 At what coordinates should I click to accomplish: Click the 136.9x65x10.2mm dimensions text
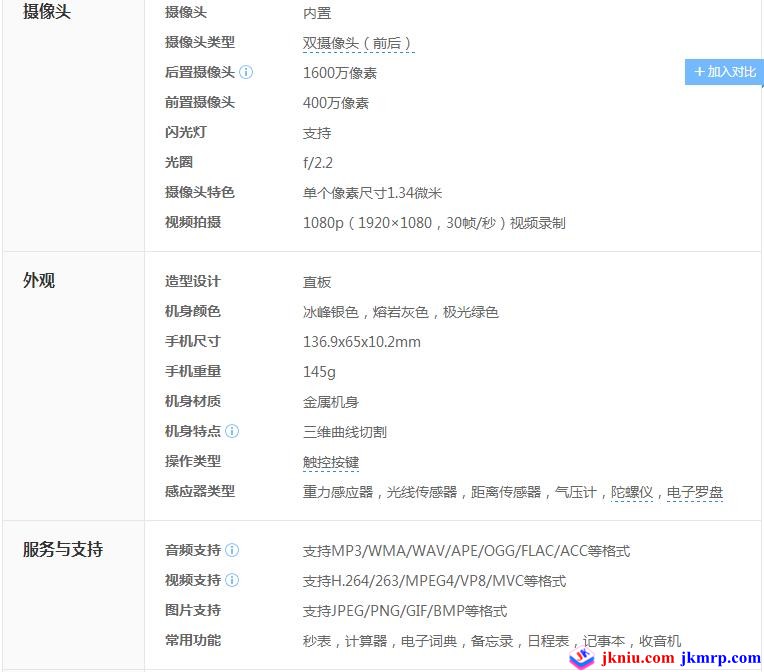(361, 342)
